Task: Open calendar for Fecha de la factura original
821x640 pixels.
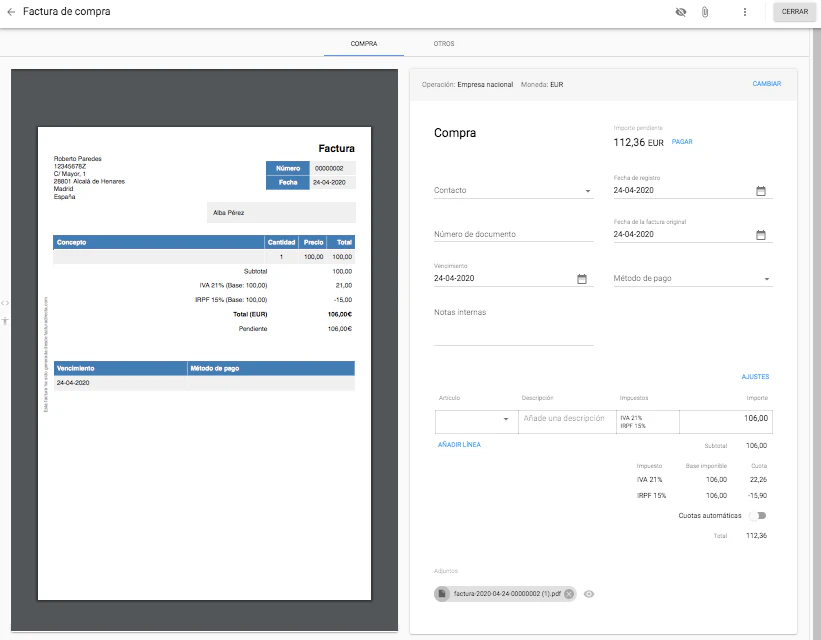Action: [x=760, y=235]
